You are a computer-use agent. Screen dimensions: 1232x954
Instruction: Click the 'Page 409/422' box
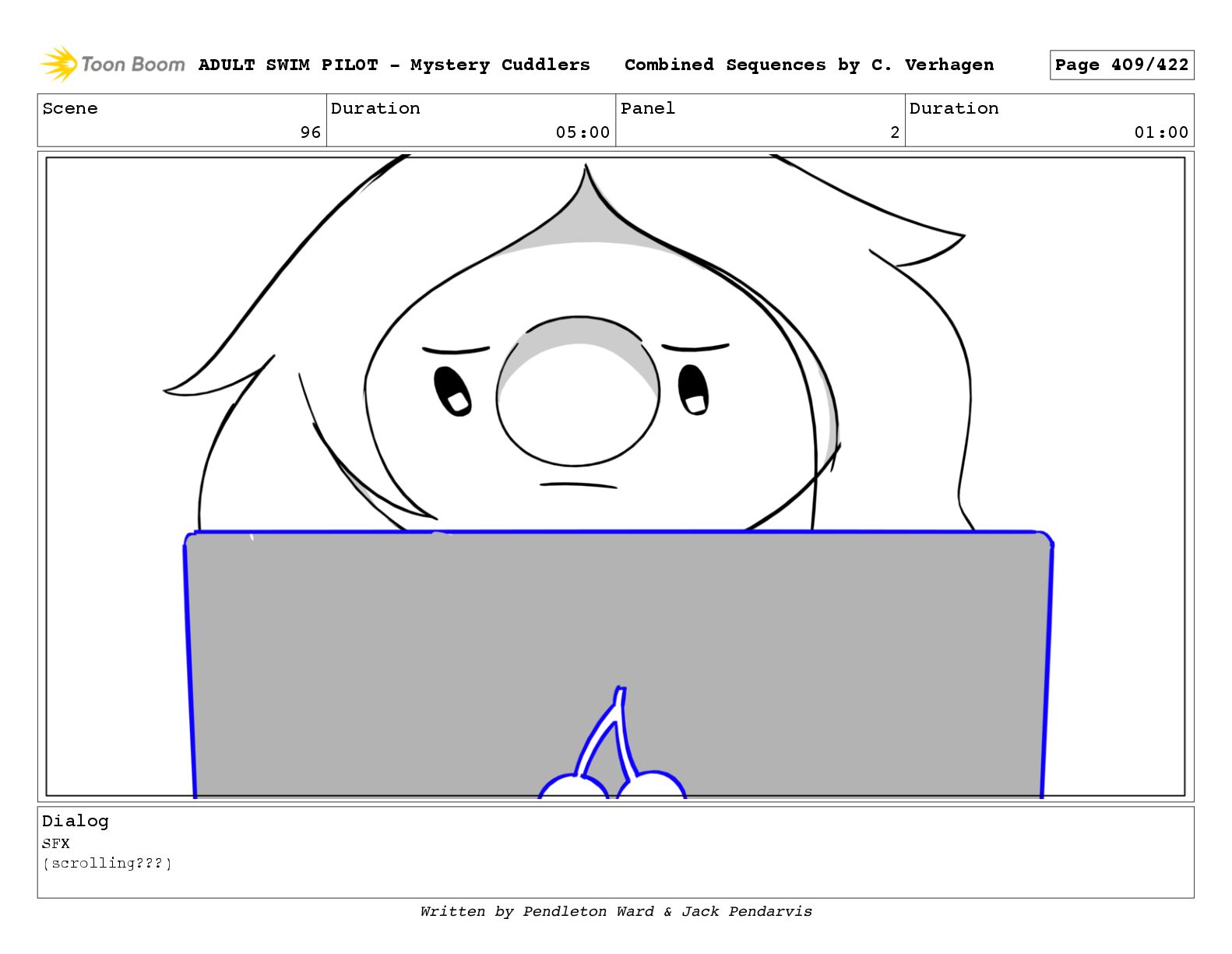pyautogui.click(x=1121, y=65)
